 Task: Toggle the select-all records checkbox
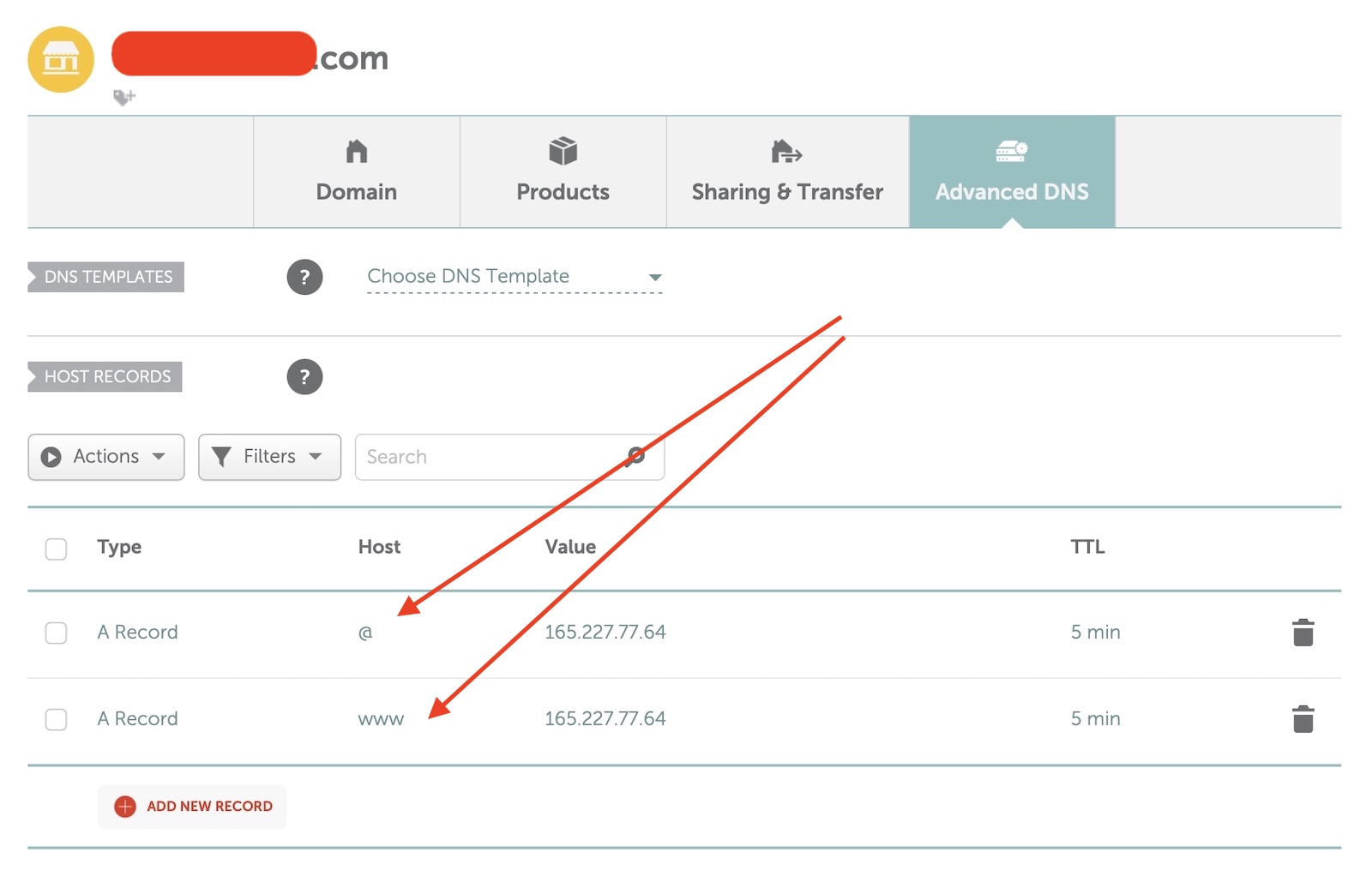coord(57,549)
